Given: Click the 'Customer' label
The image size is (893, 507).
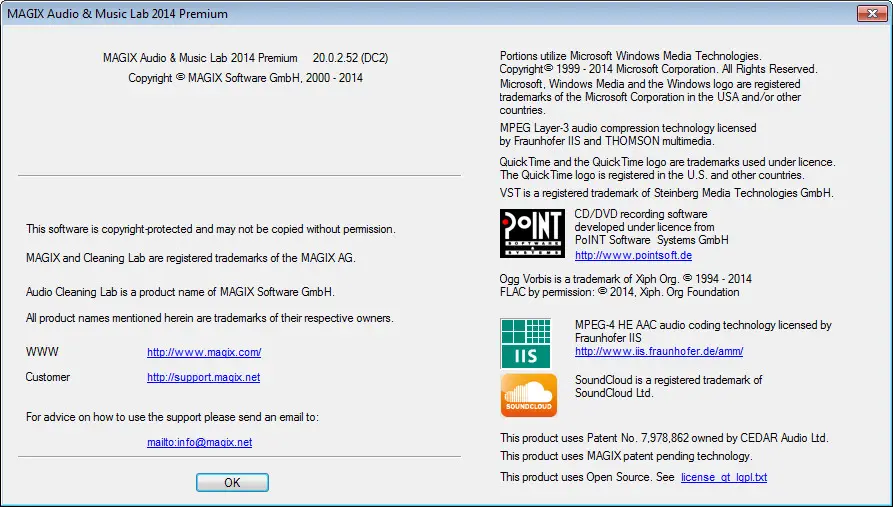Looking at the screenshot, I should pos(48,377).
